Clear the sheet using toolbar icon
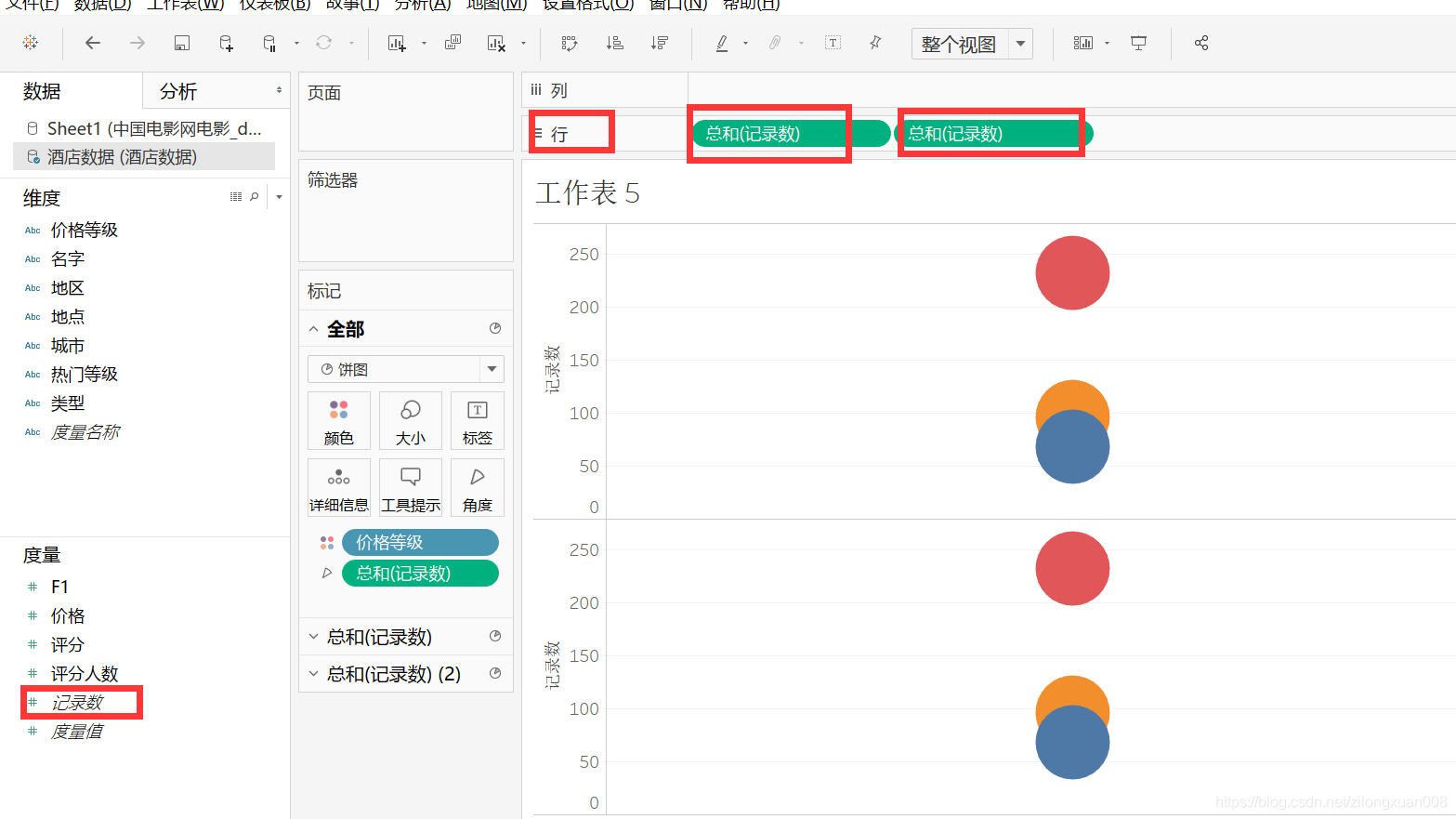Viewport: 1456px width, 819px height. pos(496,43)
